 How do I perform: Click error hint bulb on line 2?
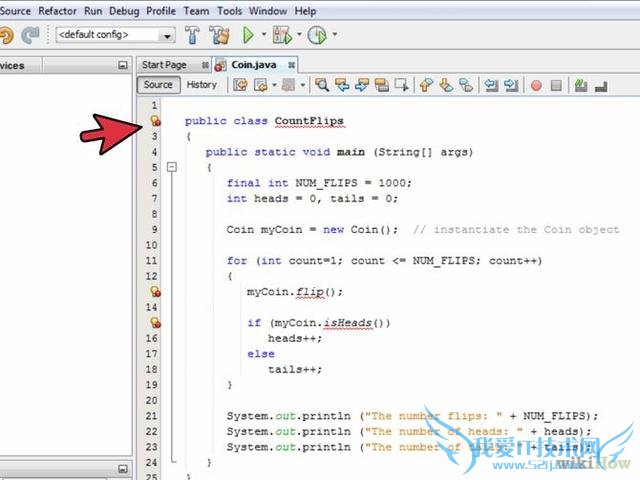(x=156, y=121)
